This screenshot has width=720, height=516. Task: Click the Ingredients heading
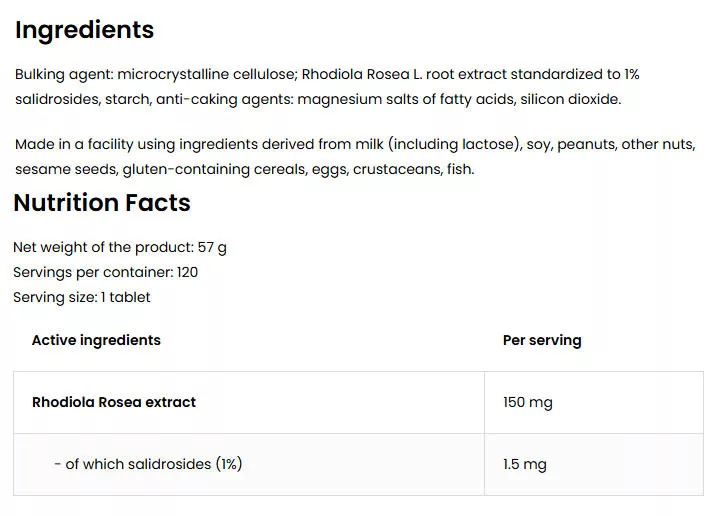click(84, 30)
